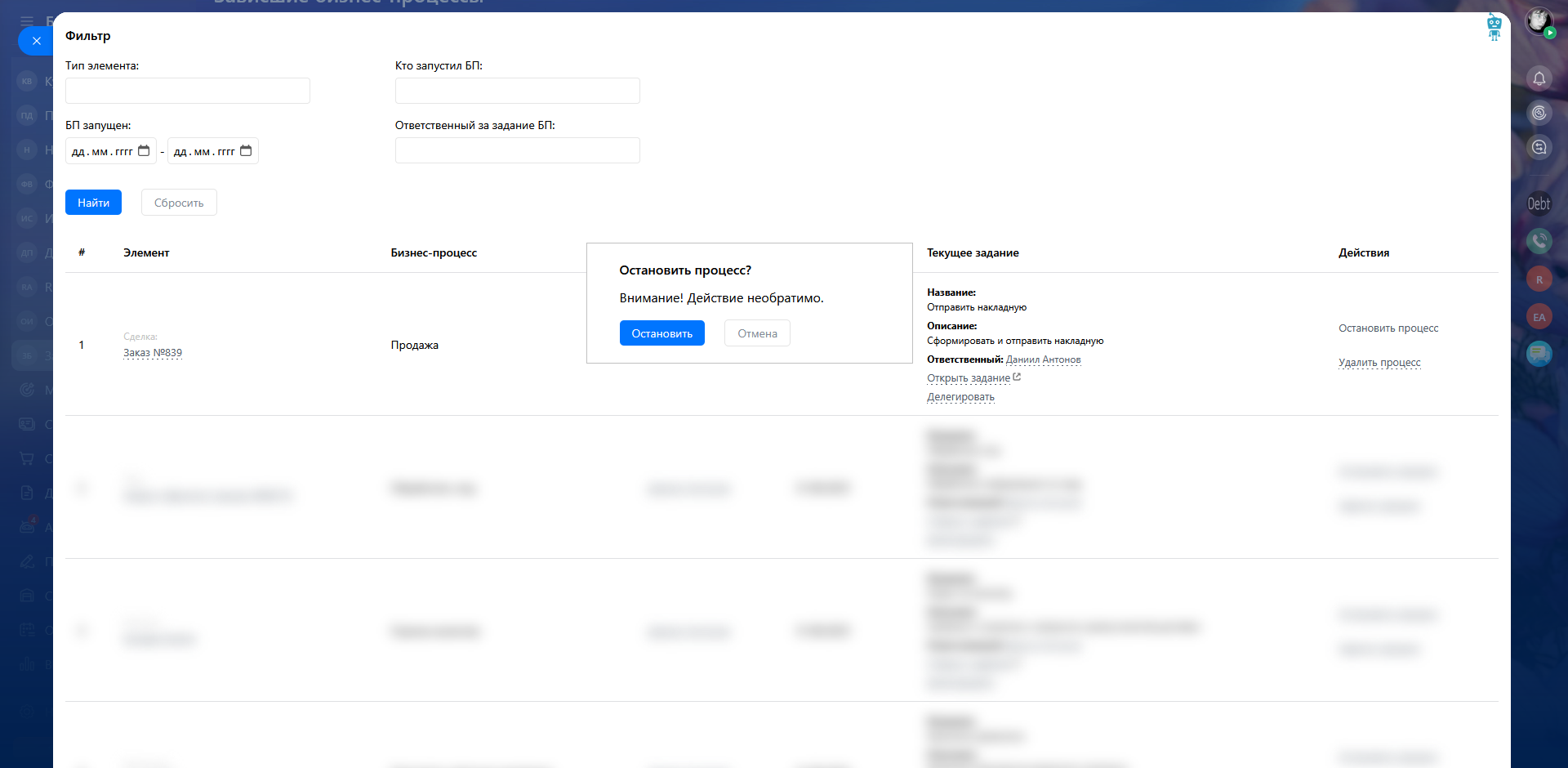This screenshot has width=1568, height=768.
Task: Open the R contact avatar
Action: (x=1539, y=279)
